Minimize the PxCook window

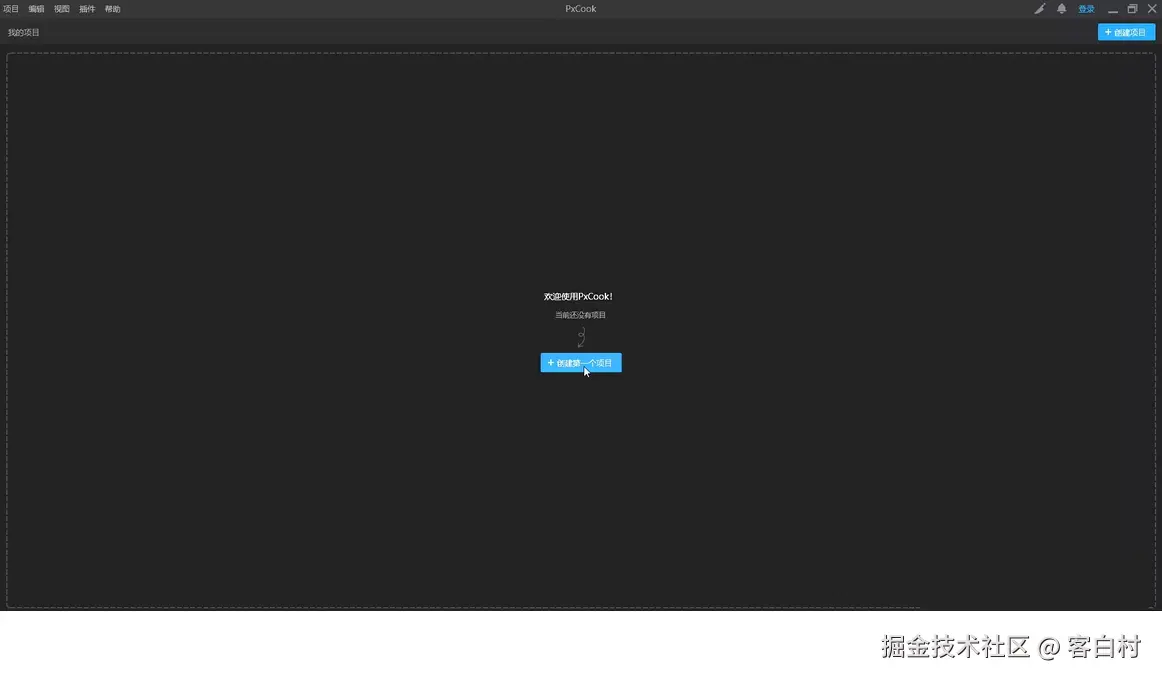(1112, 9)
